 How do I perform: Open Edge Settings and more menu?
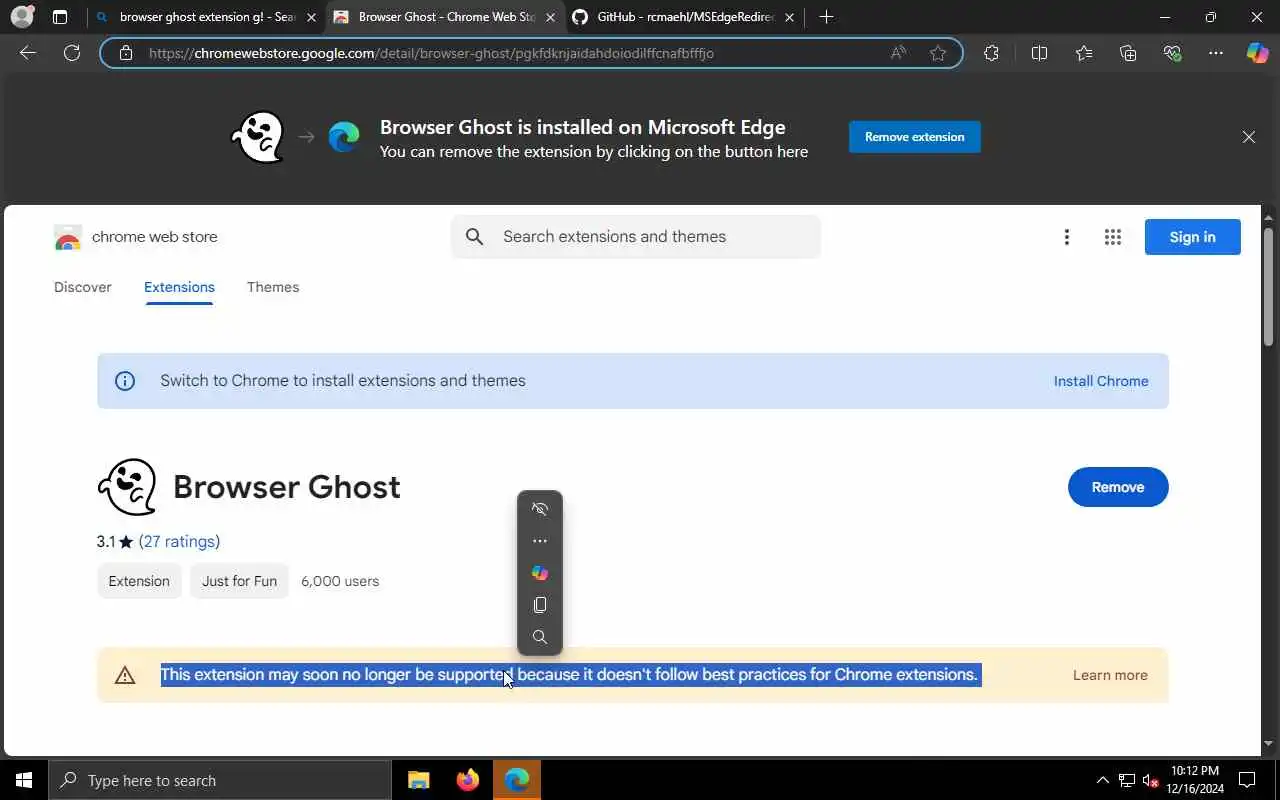point(1216,53)
